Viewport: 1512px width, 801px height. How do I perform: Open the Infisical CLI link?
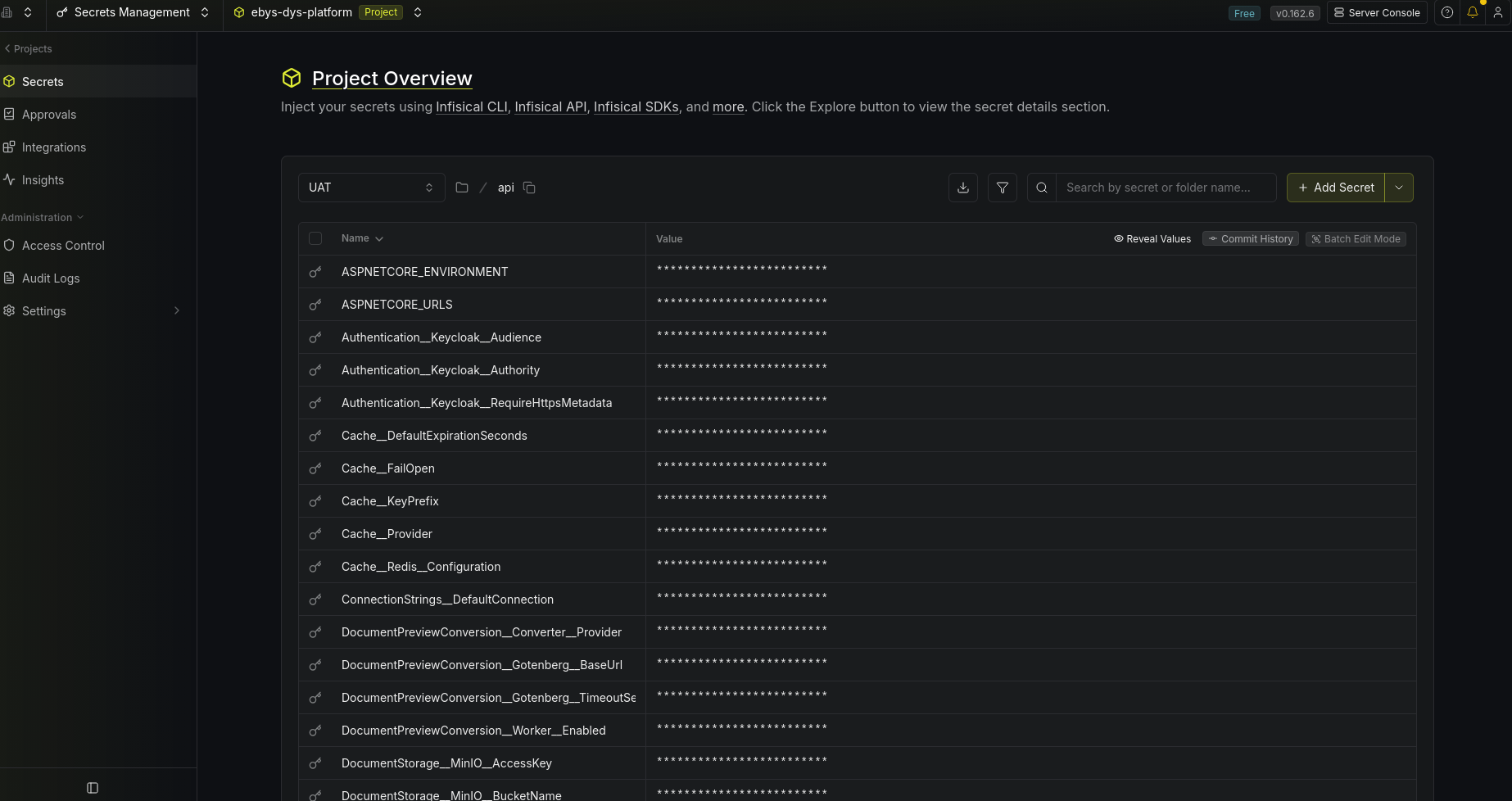point(472,106)
